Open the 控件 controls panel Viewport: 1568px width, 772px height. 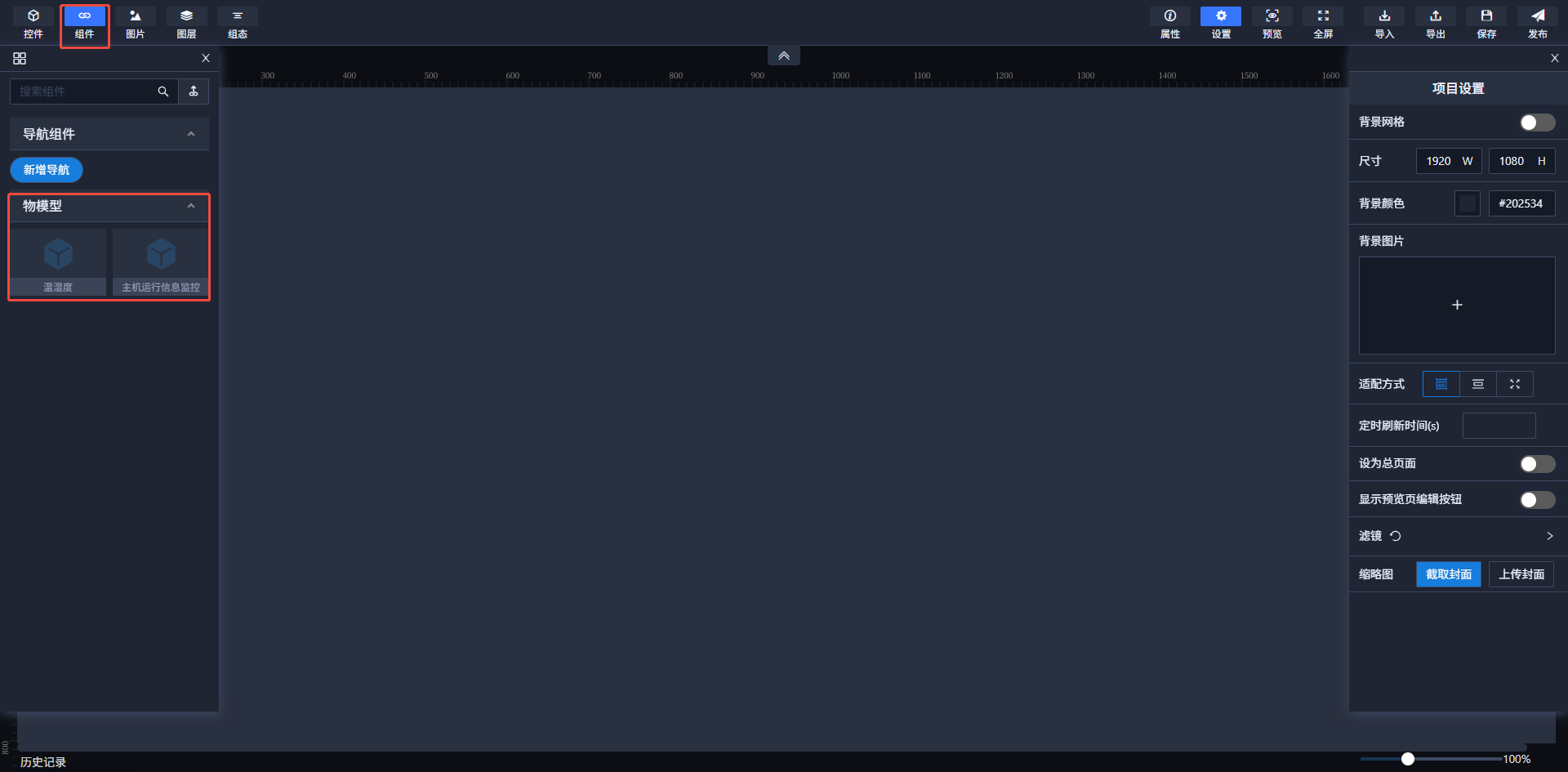pos(33,24)
